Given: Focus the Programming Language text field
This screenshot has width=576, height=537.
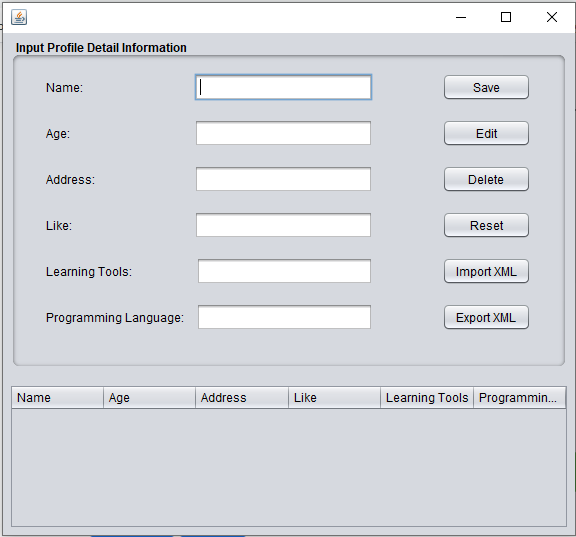Looking at the screenshot, I should point(284,317).
